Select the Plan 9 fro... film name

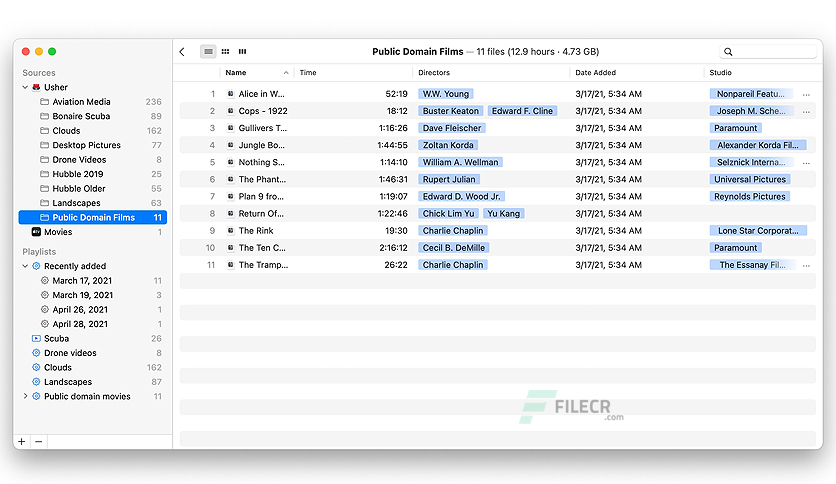[261, 197]
